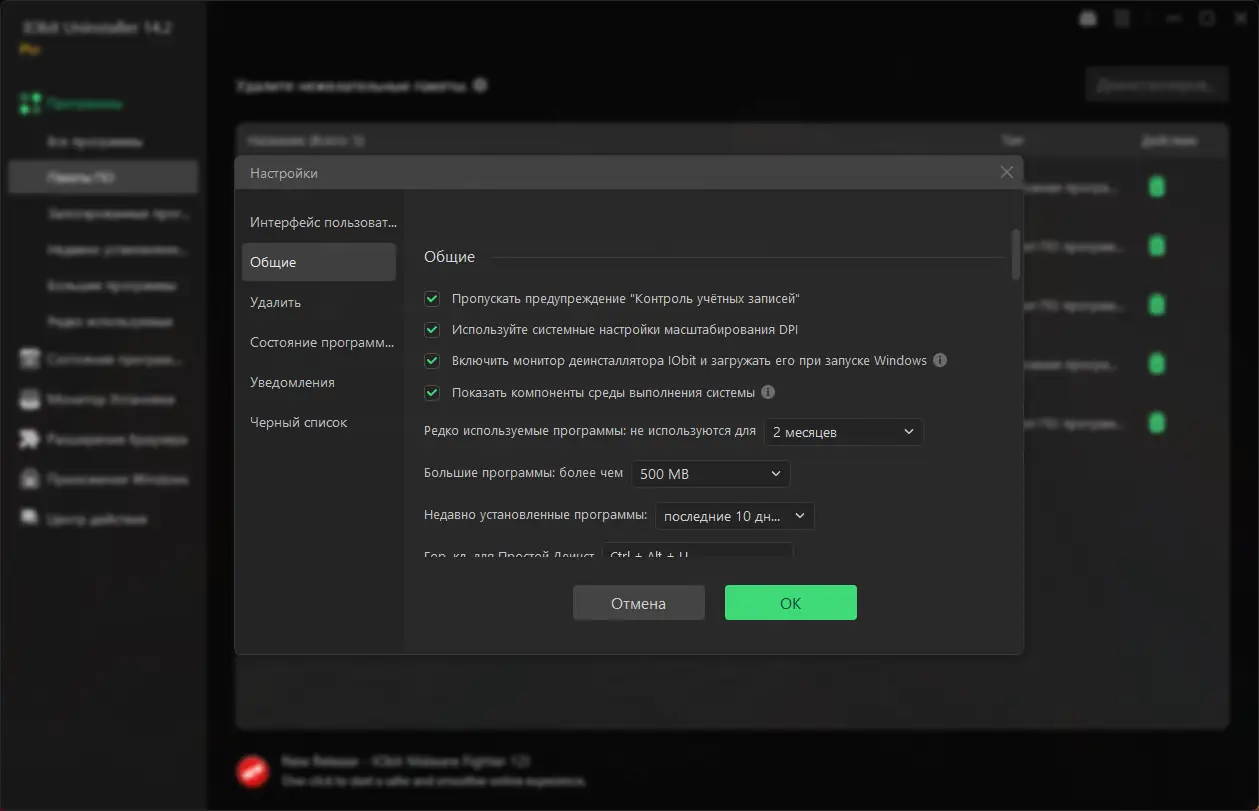Cancel the settings dialog via Отмена
The image size is (1259, 811).
[x=638, y=602]
